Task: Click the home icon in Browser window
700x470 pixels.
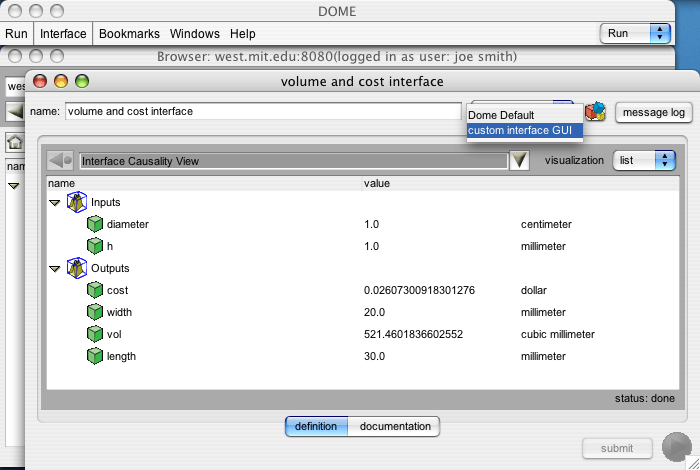Action: 15,143
